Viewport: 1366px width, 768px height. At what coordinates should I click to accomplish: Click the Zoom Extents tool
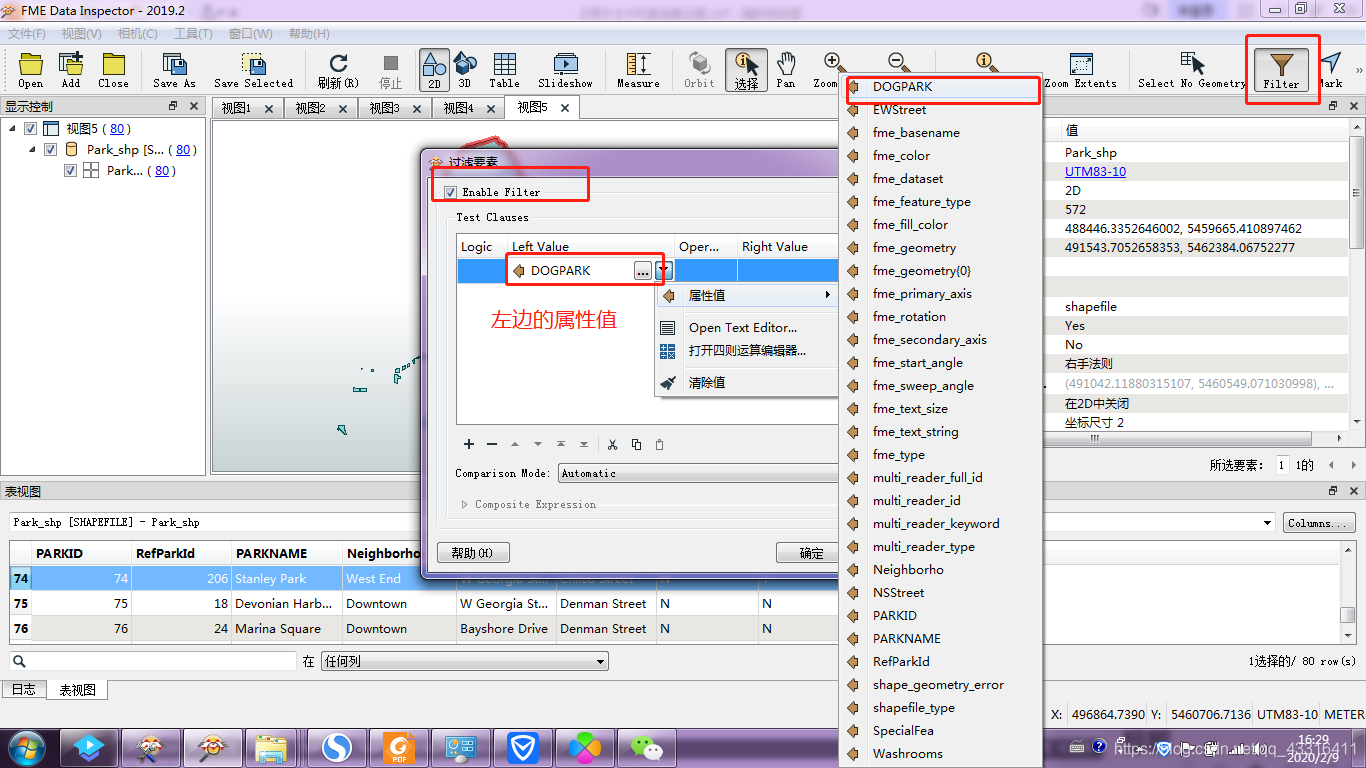click(x=1081, y=69)
